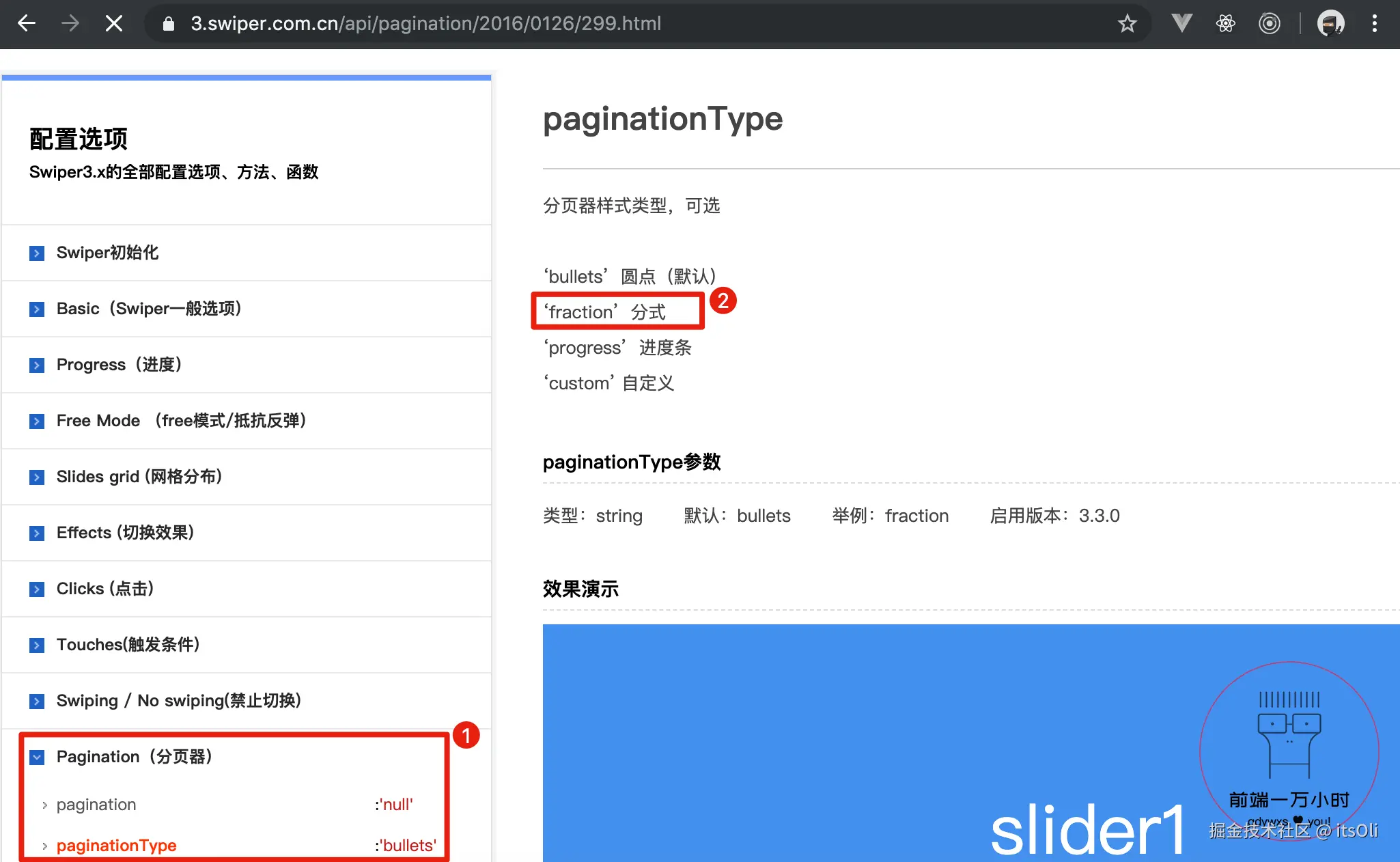The width and height of the screenshot is (1400, 862).
Task: Open the Progress (进度) menu item
Action: pos(119,365)
